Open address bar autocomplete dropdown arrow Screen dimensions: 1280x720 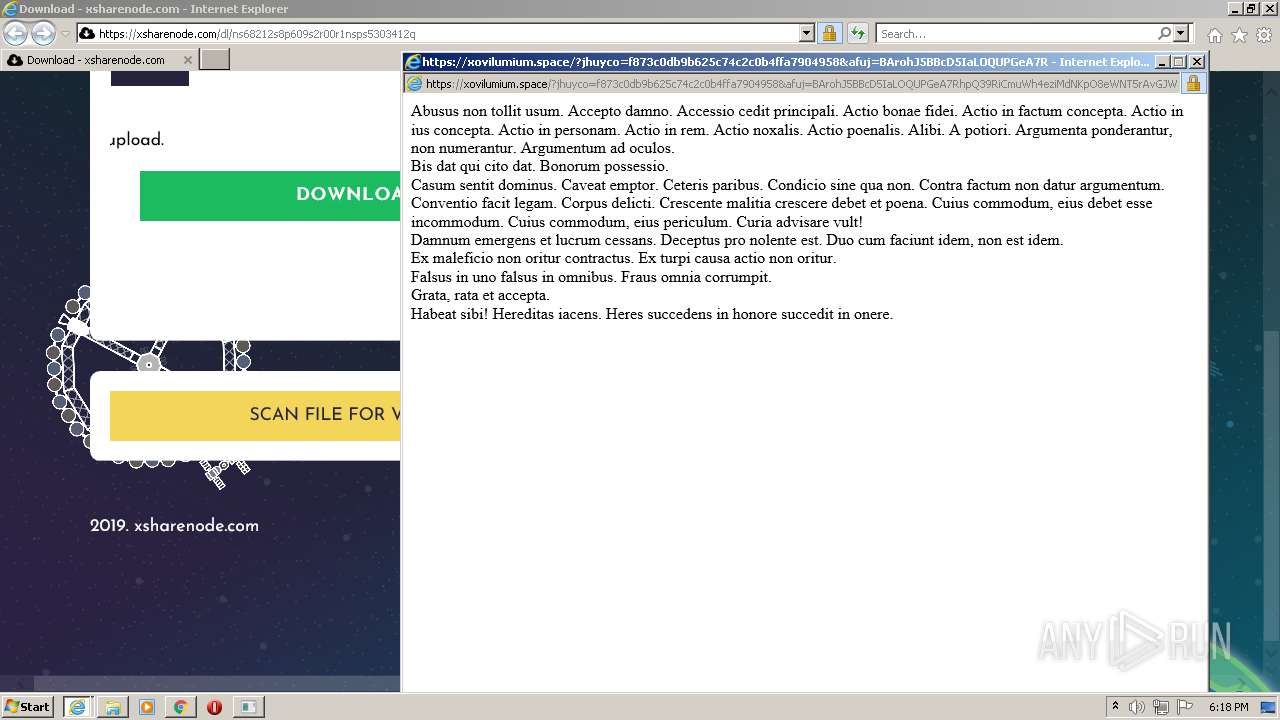807,33
